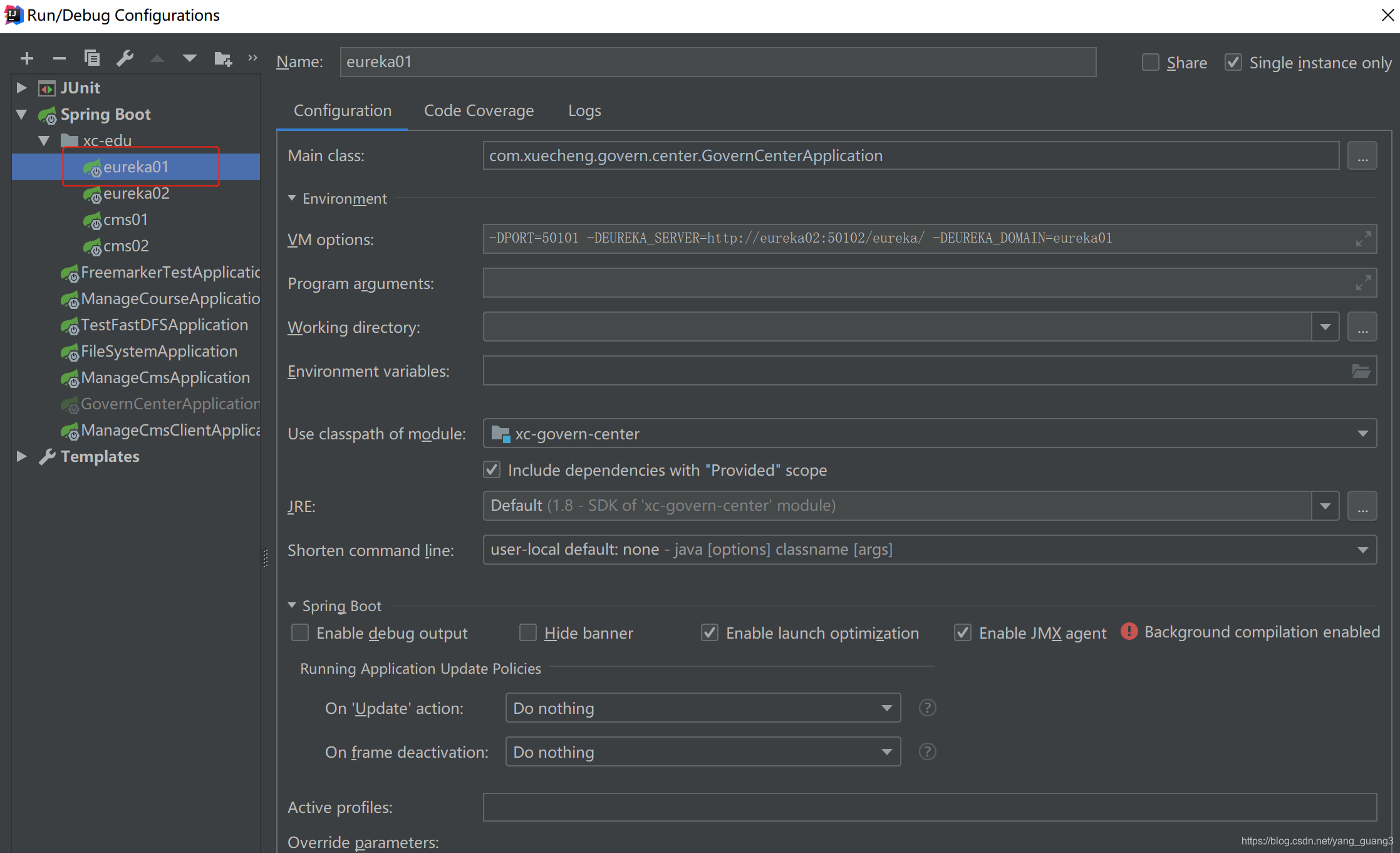Switch to the Code Coverage tab
The width and height of the screenshot is (1400, 853).
point(479,111)
